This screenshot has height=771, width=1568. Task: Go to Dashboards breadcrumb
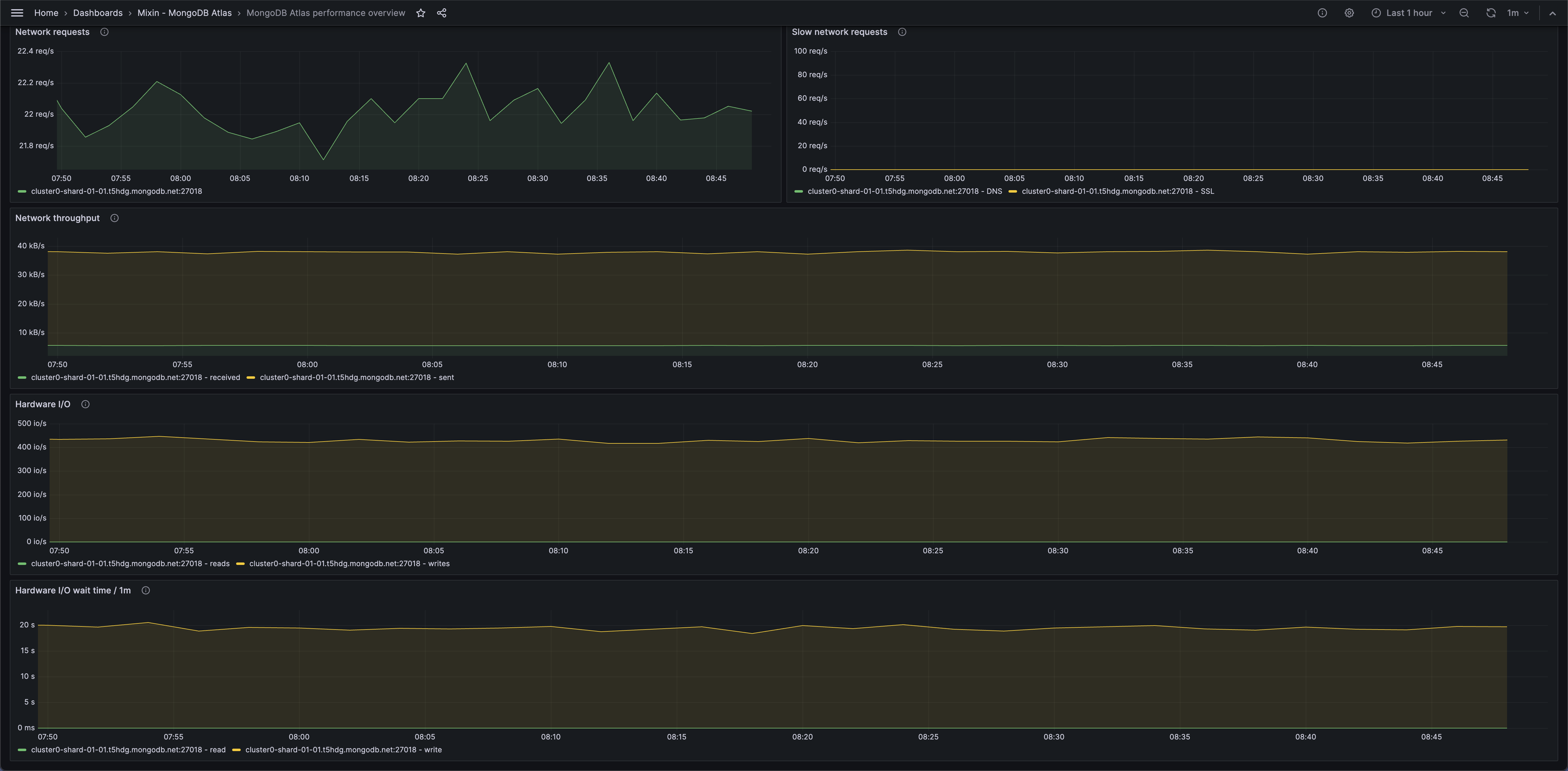pos(97,13)
